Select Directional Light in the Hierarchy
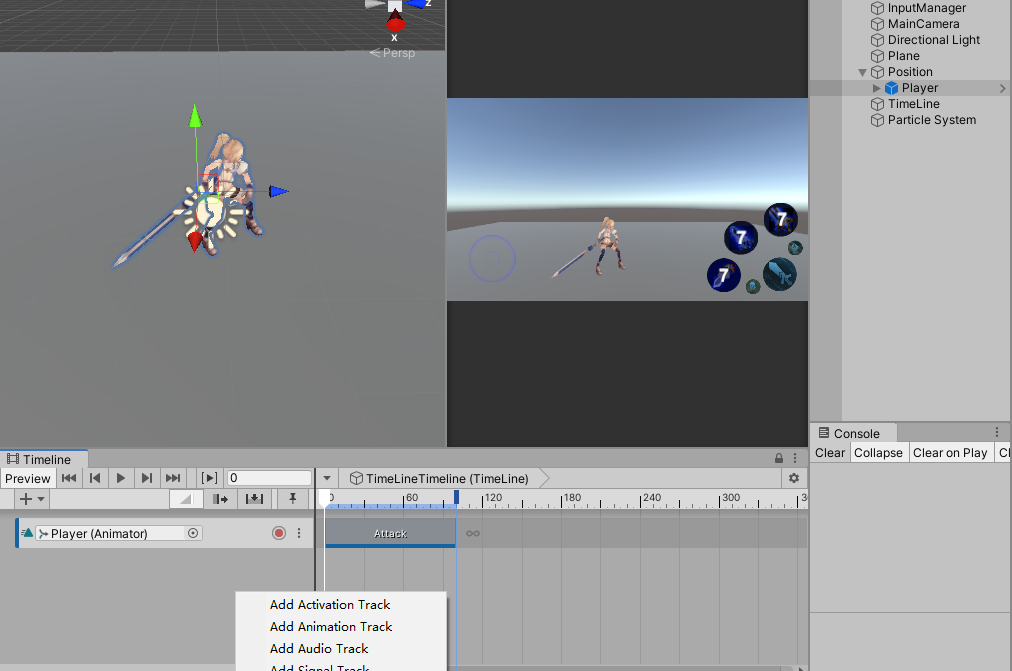The image size is (1012, 671). [x=933, y=40]
